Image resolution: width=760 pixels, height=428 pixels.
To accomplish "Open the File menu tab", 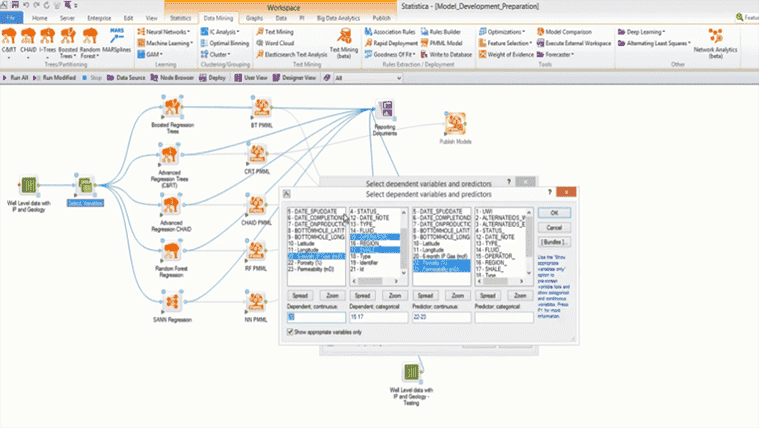I will [11, 18].
